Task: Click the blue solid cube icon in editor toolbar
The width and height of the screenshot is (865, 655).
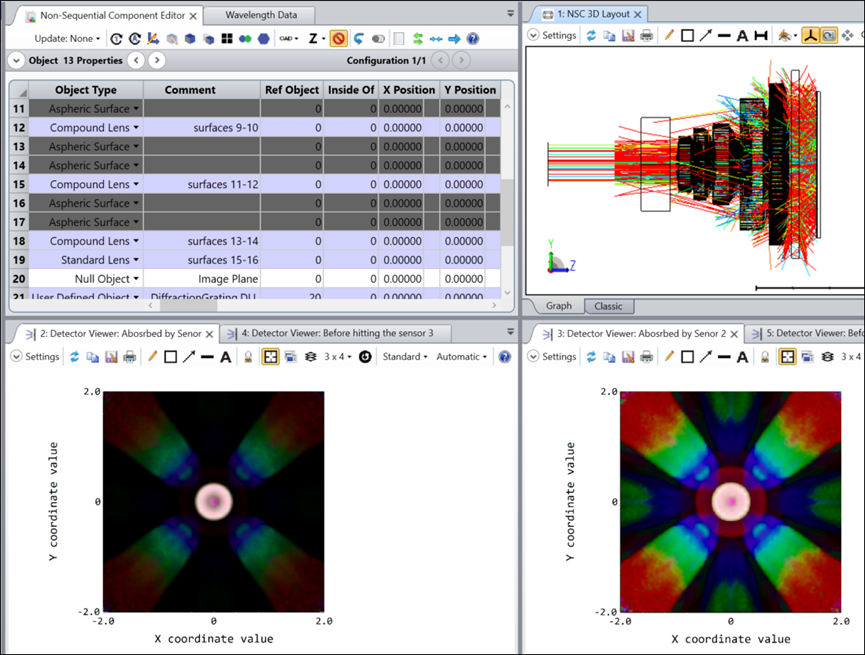Action: pos(190,39)
